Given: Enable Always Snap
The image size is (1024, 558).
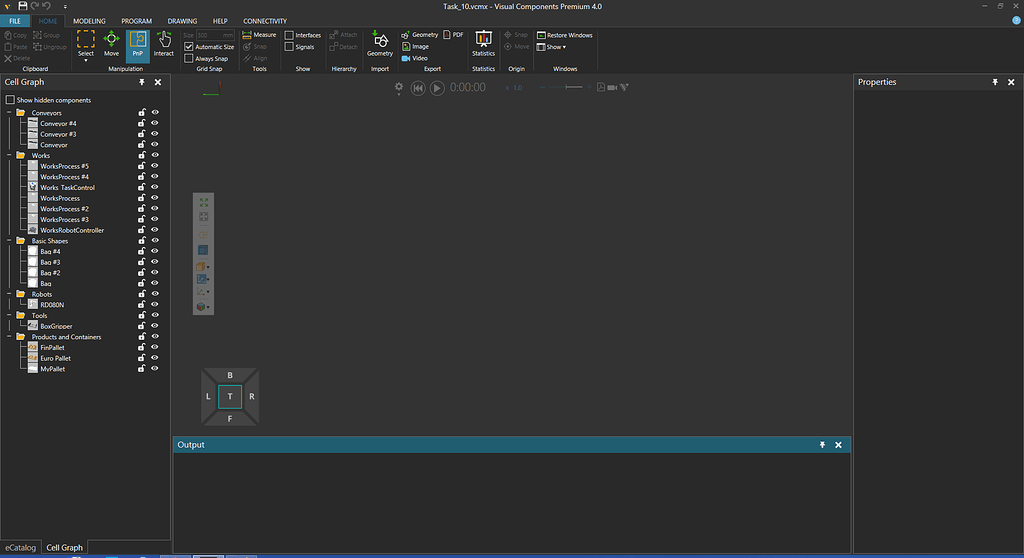Looking at the screenshot, I should [189, 58].
